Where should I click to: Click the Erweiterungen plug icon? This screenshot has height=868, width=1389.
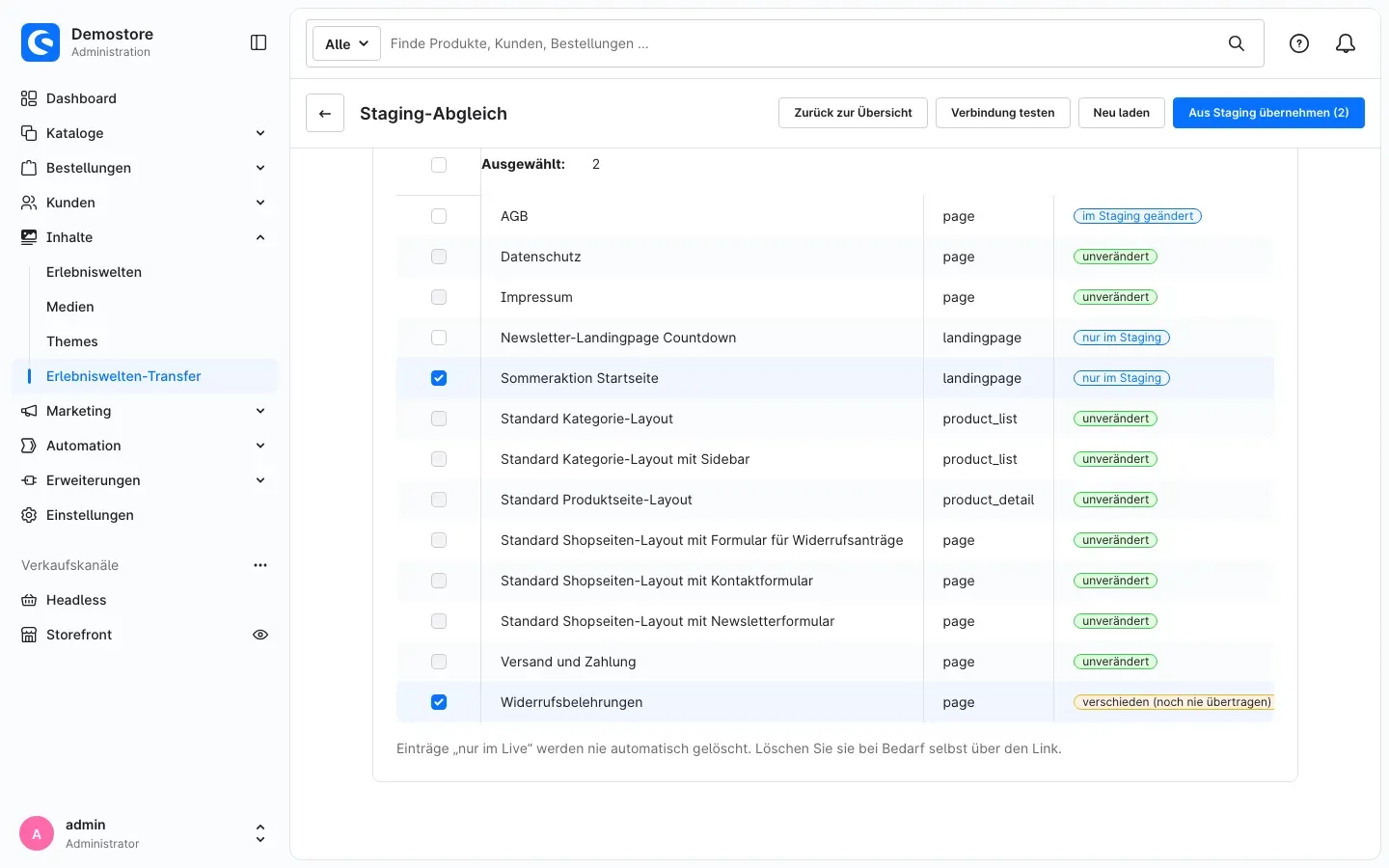pos(29,480)
